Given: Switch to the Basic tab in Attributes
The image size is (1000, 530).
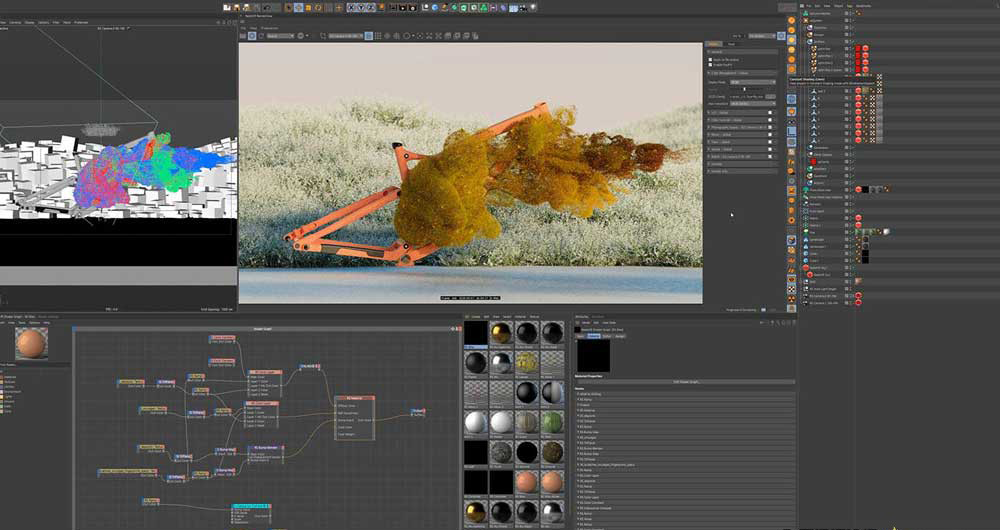Looking at the screenshot, I should point(580,336).
